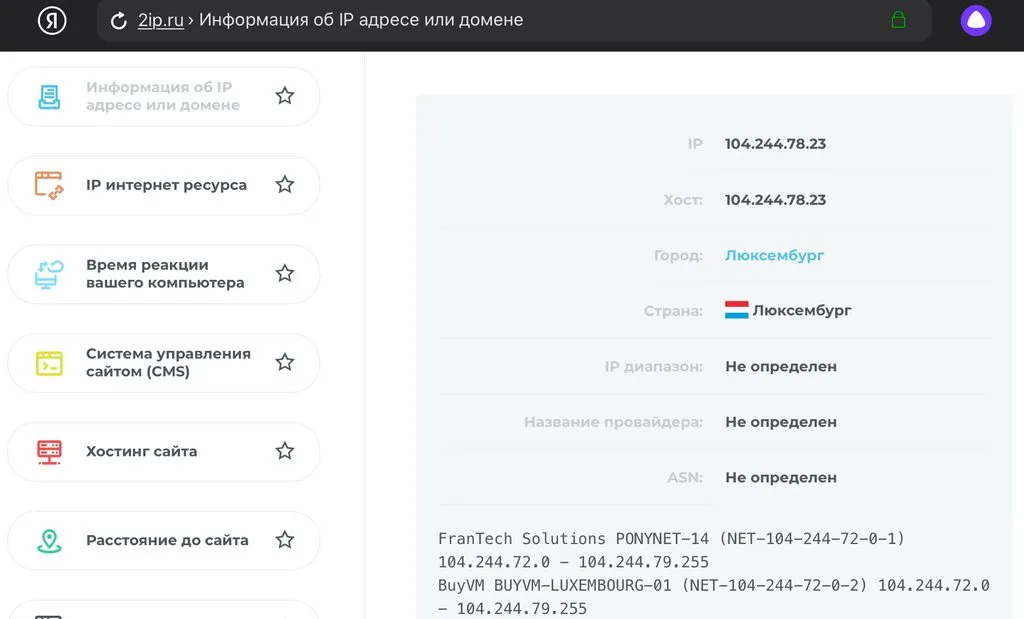1024x619 pixels.
Task: Click the CMS terminal icon
Action: coord(49,363)
